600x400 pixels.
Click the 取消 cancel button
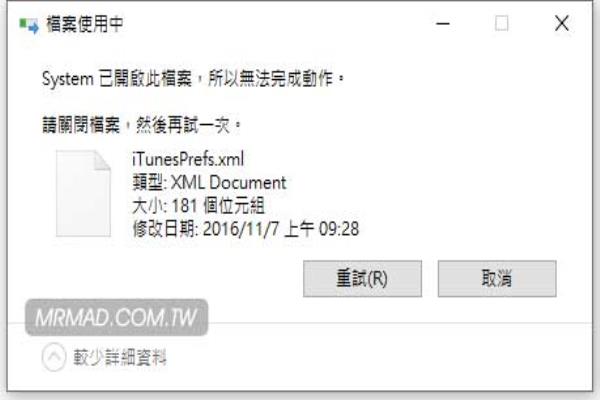[x=497, y=279]
